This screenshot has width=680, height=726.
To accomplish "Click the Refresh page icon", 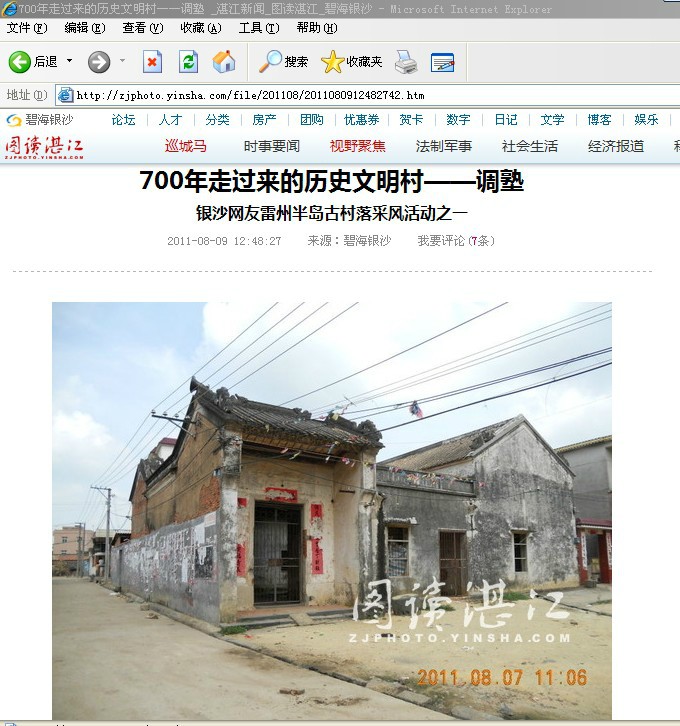I will 188,62.
